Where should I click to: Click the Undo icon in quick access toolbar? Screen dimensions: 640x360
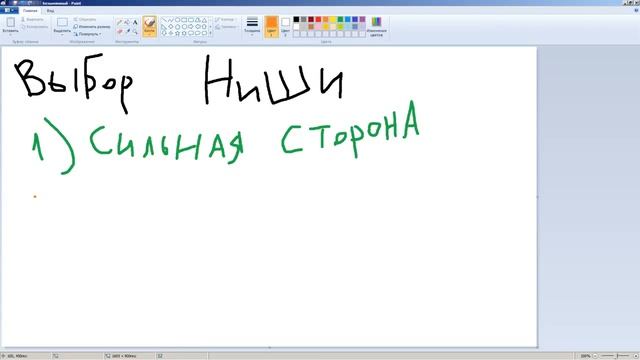(x=23, y=3)
